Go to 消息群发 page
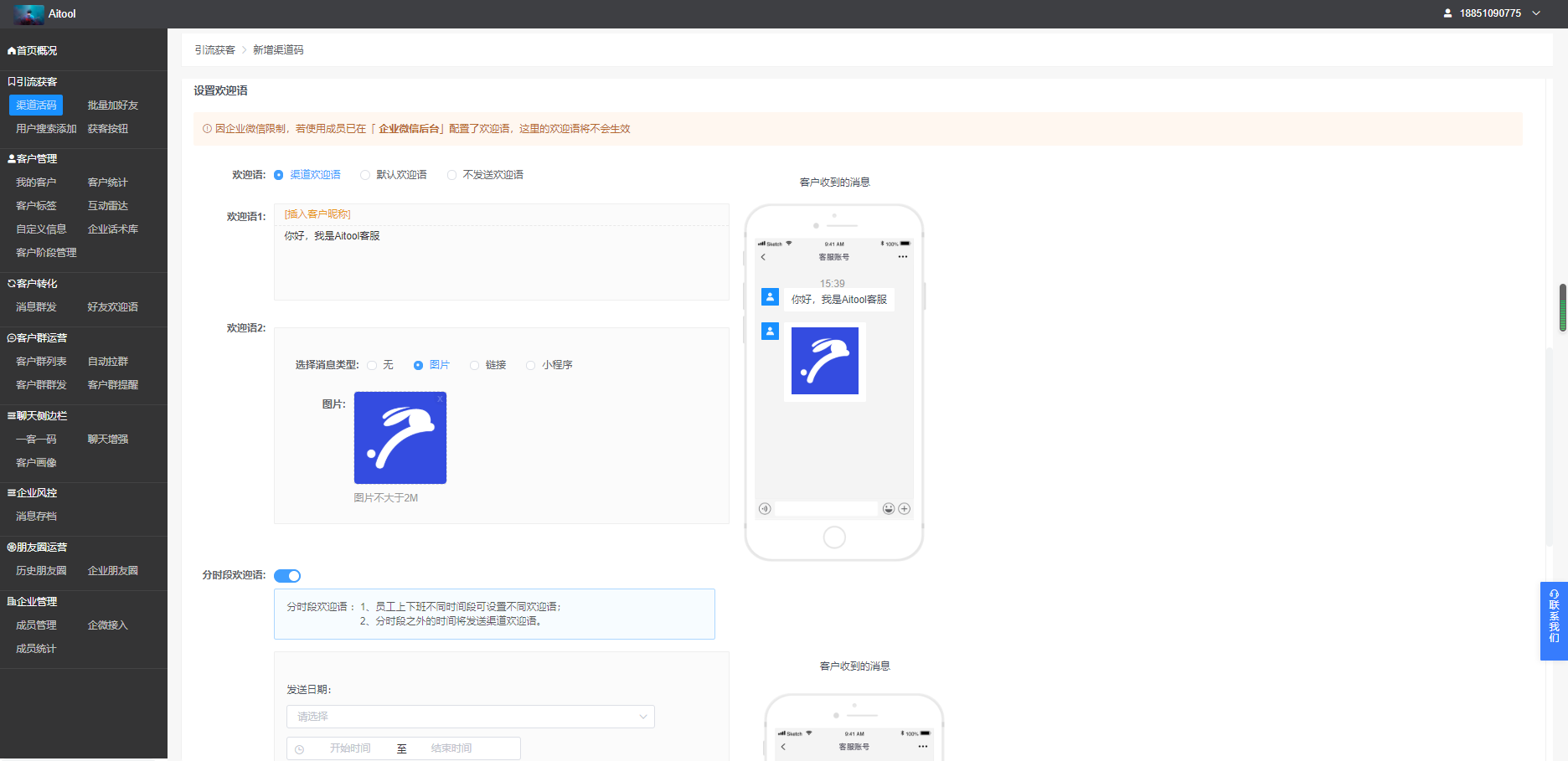This screenshot has height=761, width=1568. (x=36, y=307)
